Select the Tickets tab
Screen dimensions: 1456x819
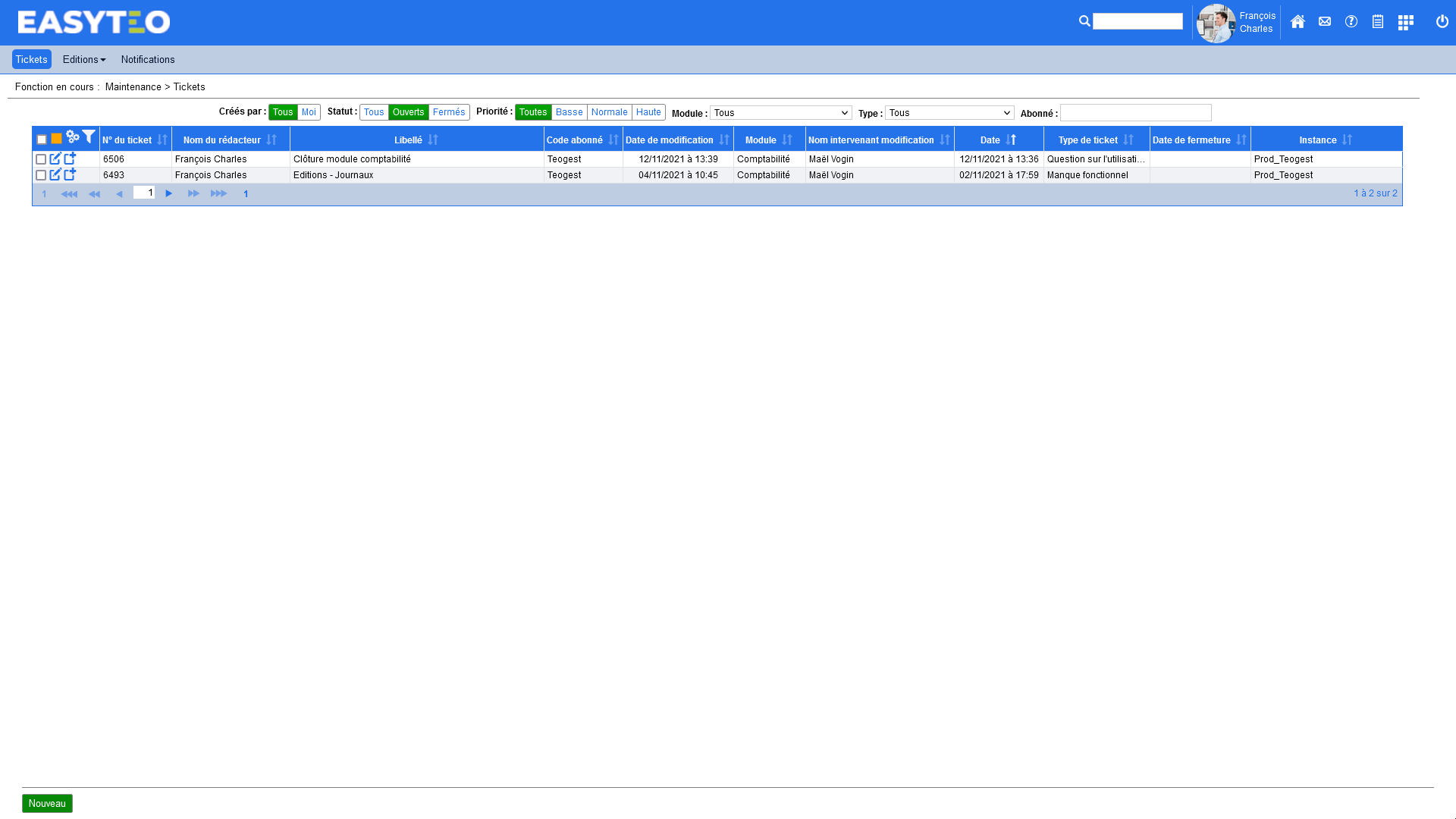[31, 59]
